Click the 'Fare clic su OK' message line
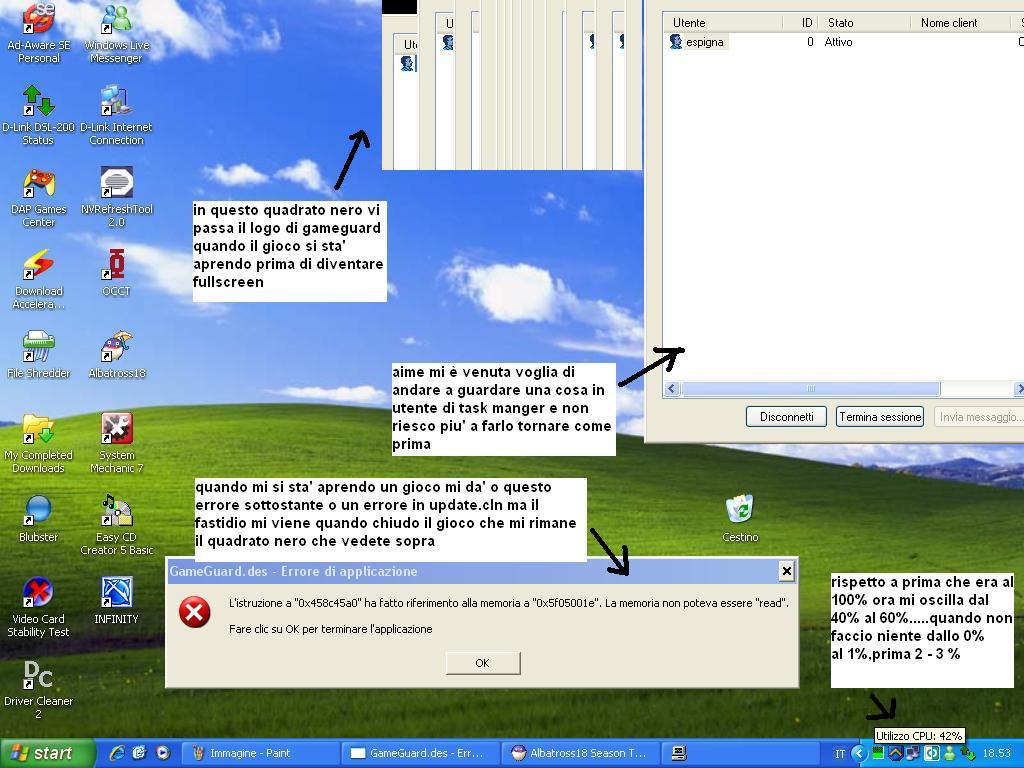The height and width of the screenshot is (768, 1024). click(330, 629)
